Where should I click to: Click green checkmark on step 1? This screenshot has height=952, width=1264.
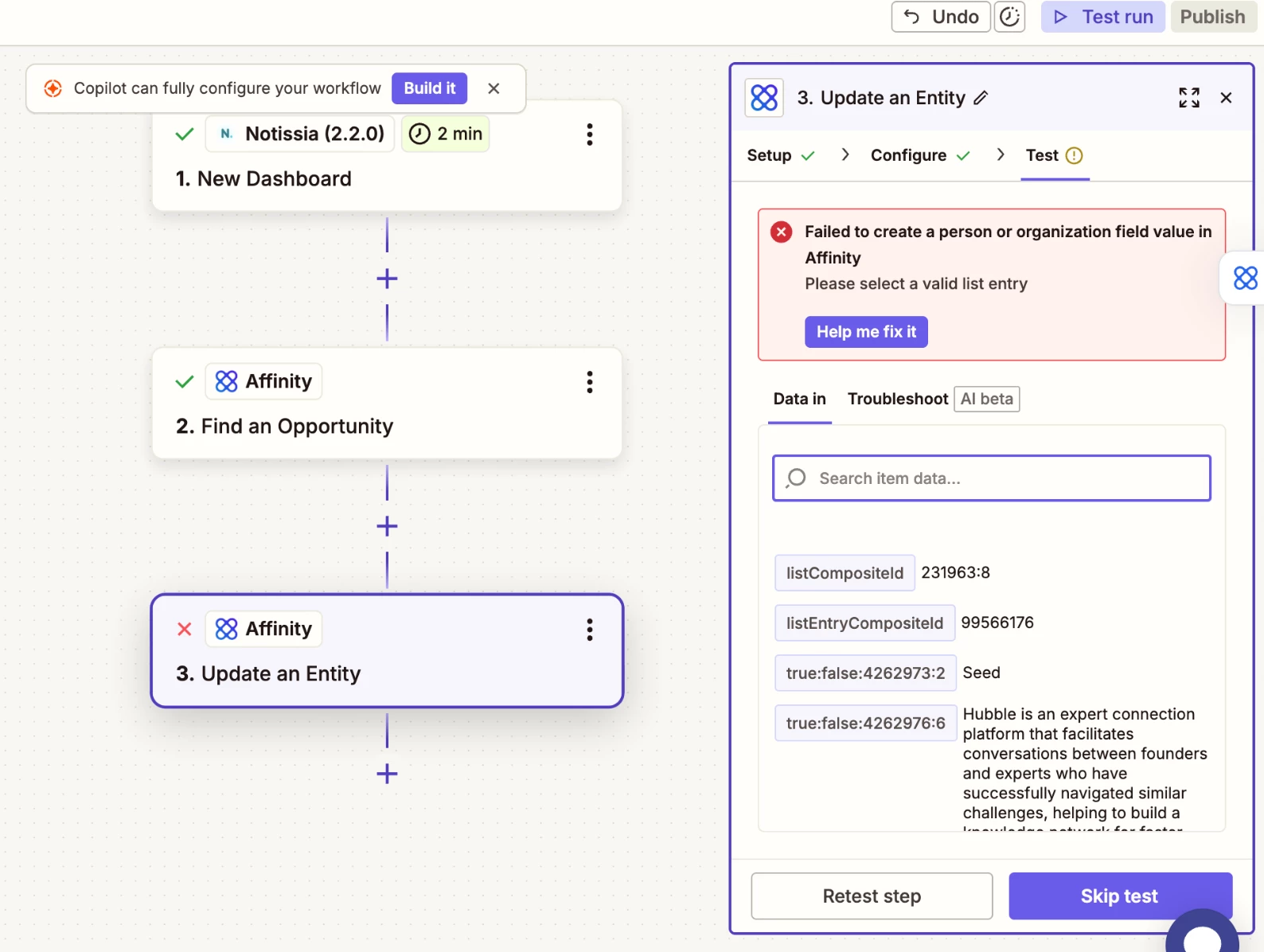click(x=185, y=135)
